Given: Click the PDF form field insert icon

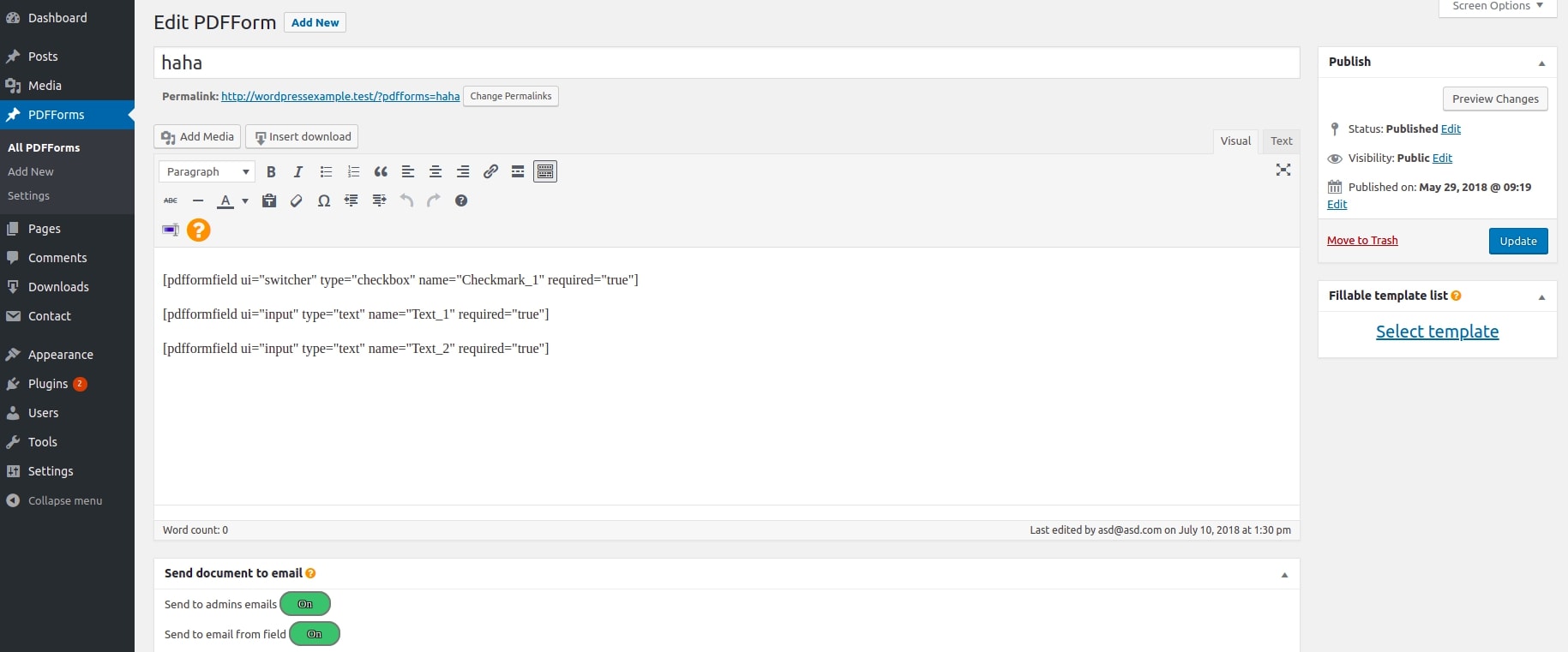Looking at the screenshot, I should 171,230.
